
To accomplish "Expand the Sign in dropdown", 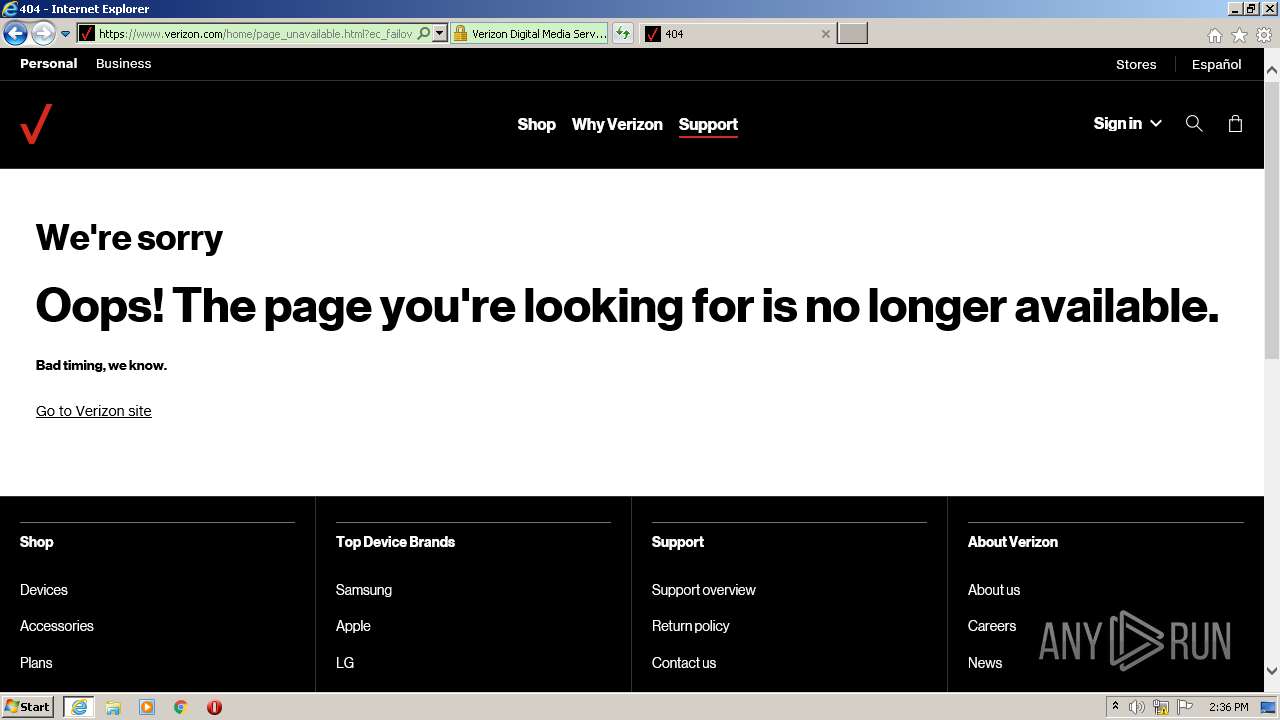I will (x=1127, y=123).
